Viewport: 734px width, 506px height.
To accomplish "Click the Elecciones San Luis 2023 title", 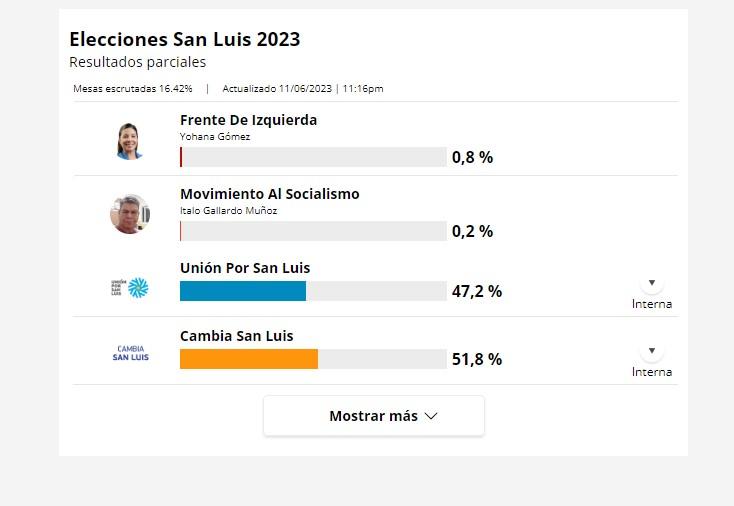I will tap(184, 40).
